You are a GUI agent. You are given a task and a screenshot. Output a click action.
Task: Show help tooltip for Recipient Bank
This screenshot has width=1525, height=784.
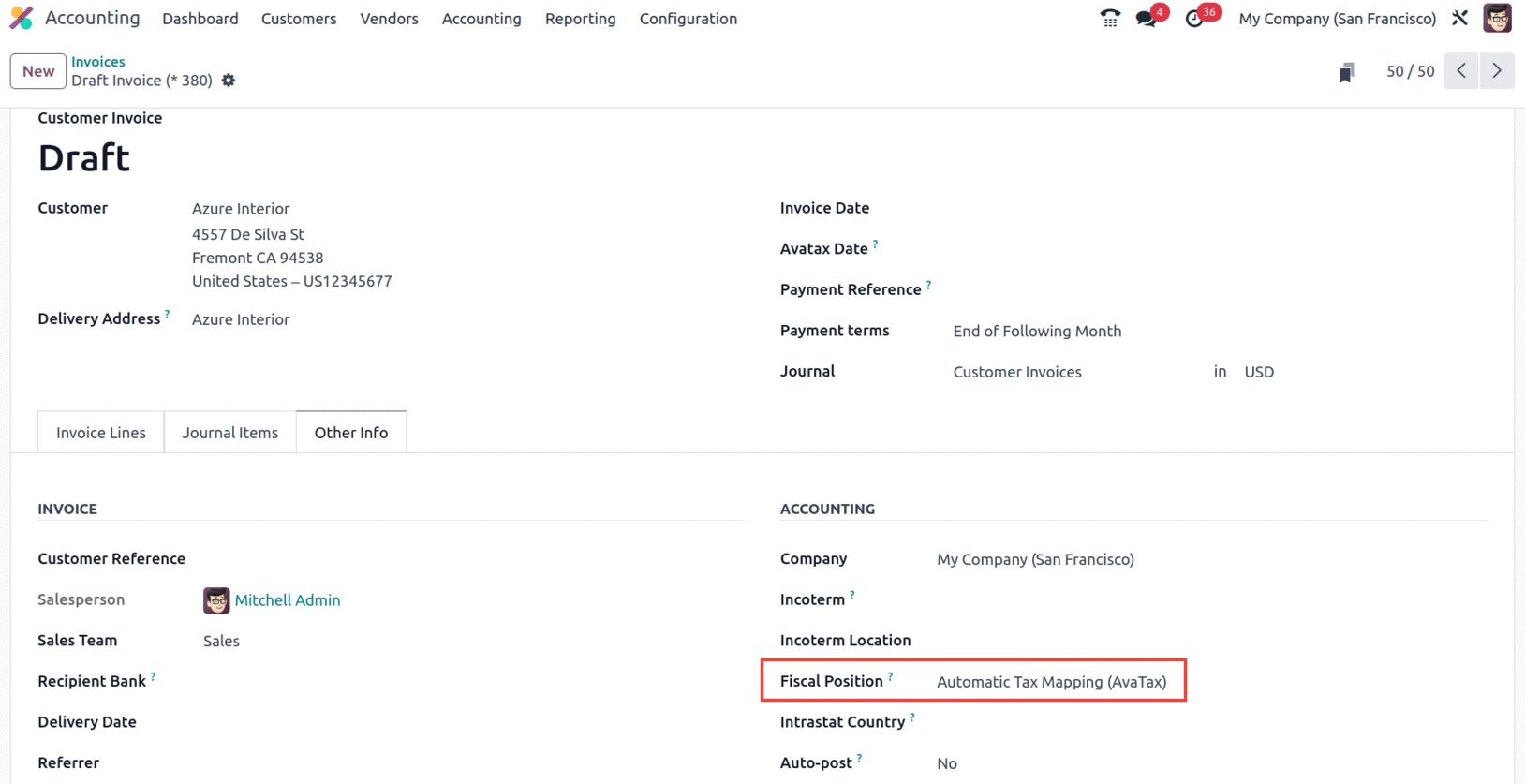[x=153, y=676]
